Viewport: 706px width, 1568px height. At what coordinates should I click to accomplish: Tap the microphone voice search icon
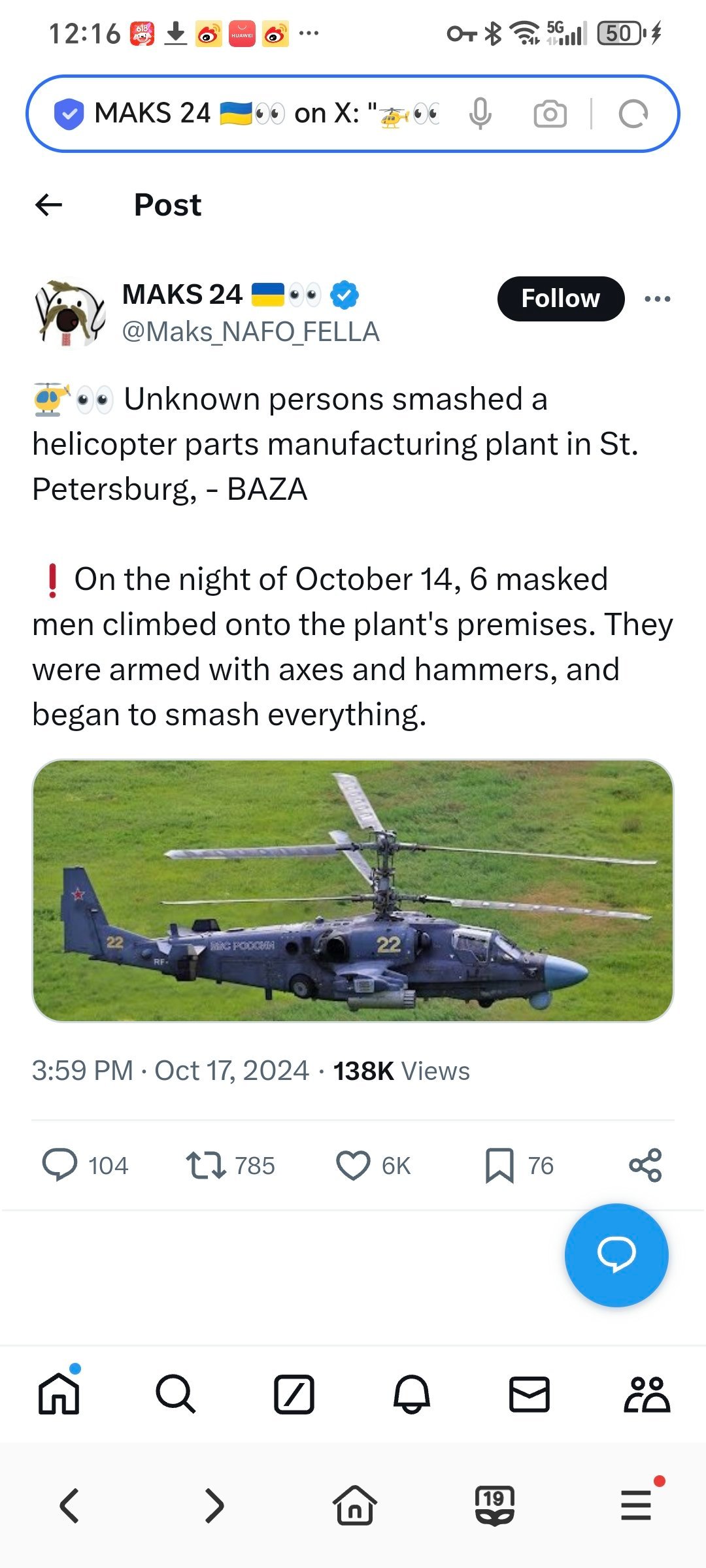click(x=480, y=114)
